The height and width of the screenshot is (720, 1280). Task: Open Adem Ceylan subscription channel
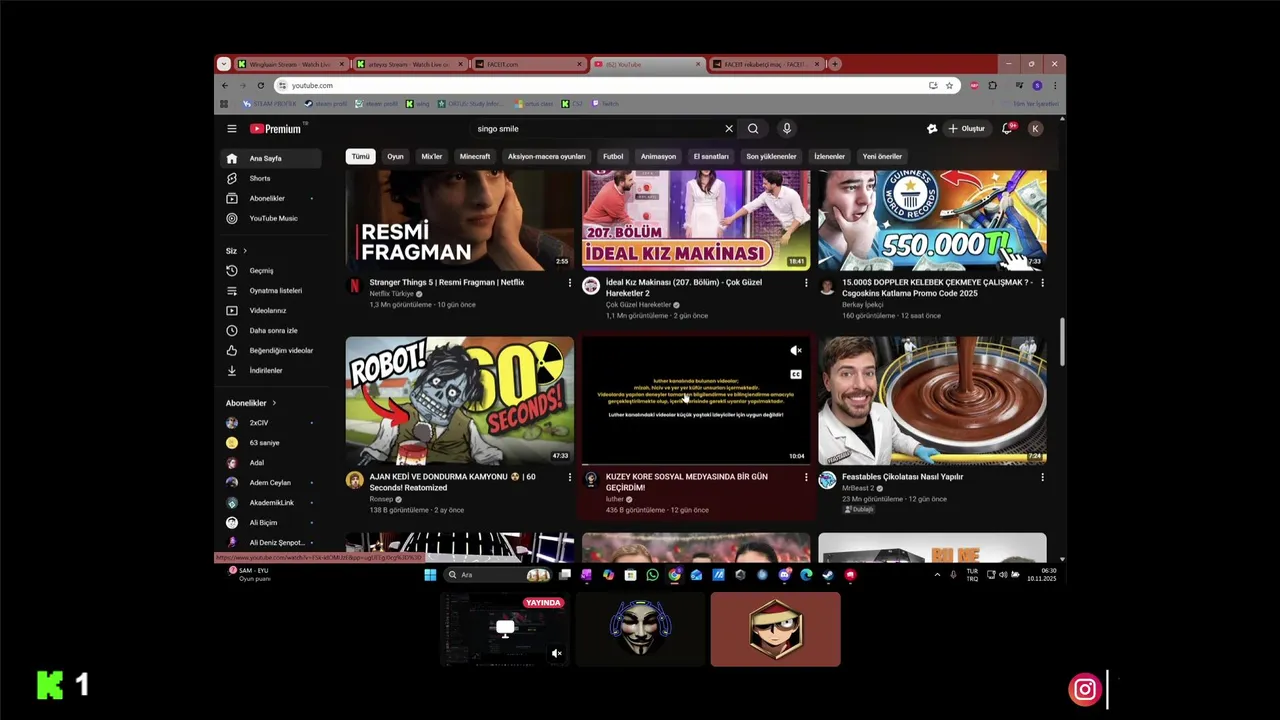click(271, 483)
